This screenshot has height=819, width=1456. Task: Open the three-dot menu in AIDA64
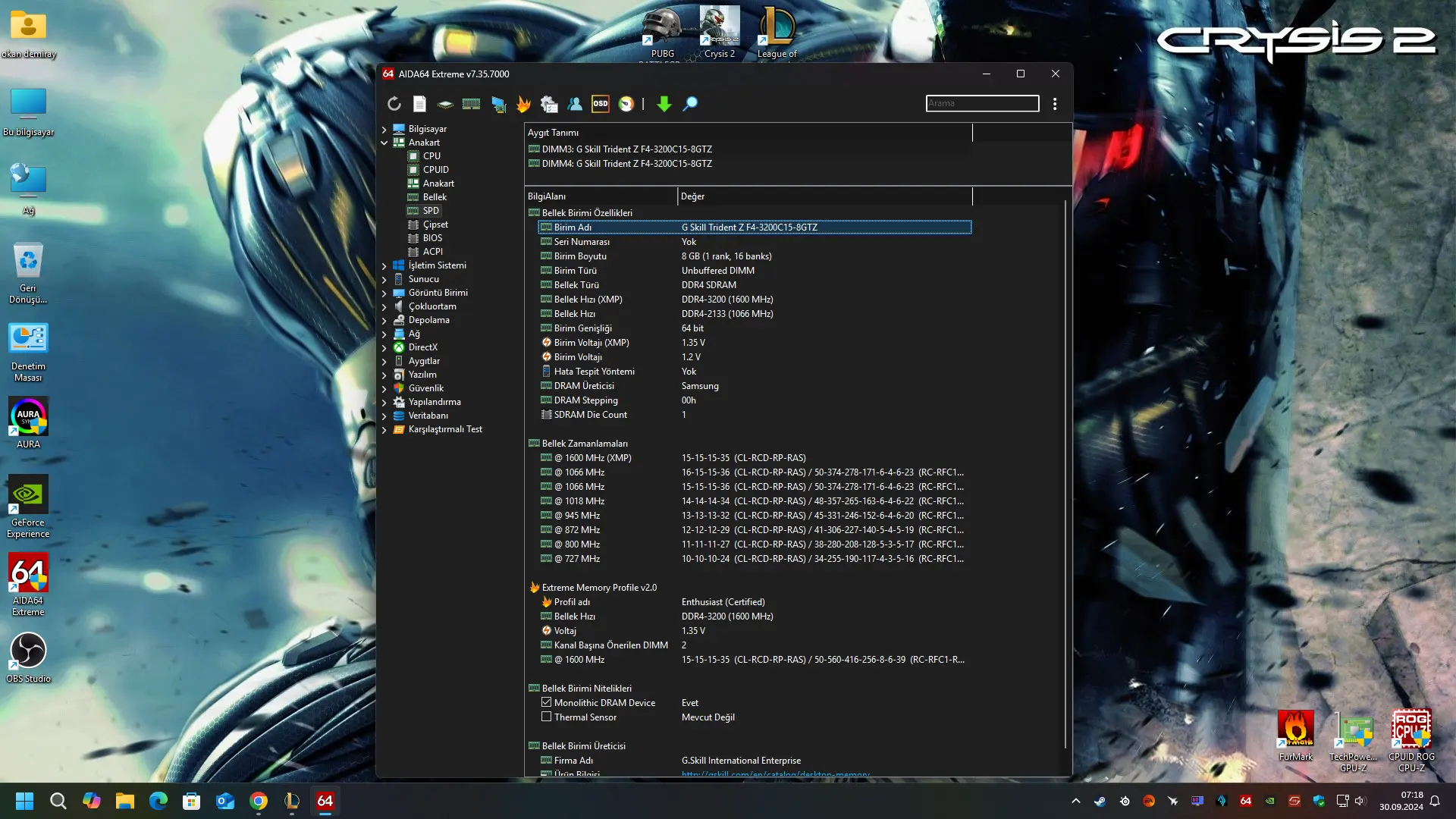click(x=1055, y=104)
